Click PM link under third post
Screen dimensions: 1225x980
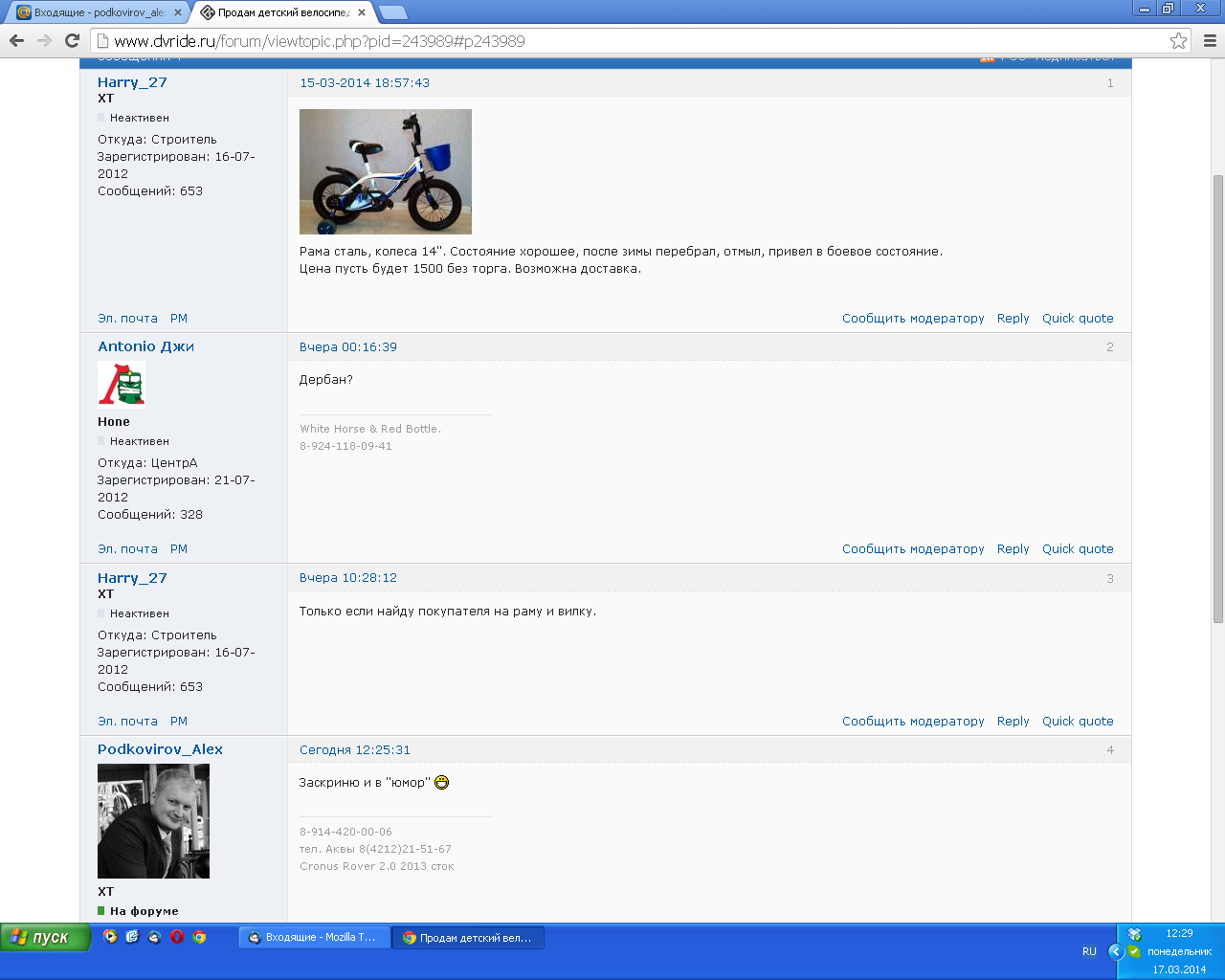[179, 722]
